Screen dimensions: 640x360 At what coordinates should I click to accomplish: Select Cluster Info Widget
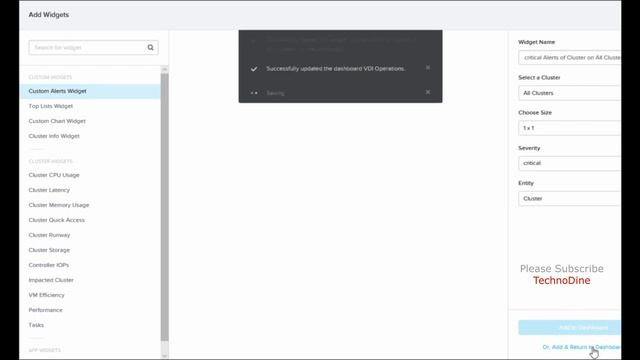(x=54, y=136)
